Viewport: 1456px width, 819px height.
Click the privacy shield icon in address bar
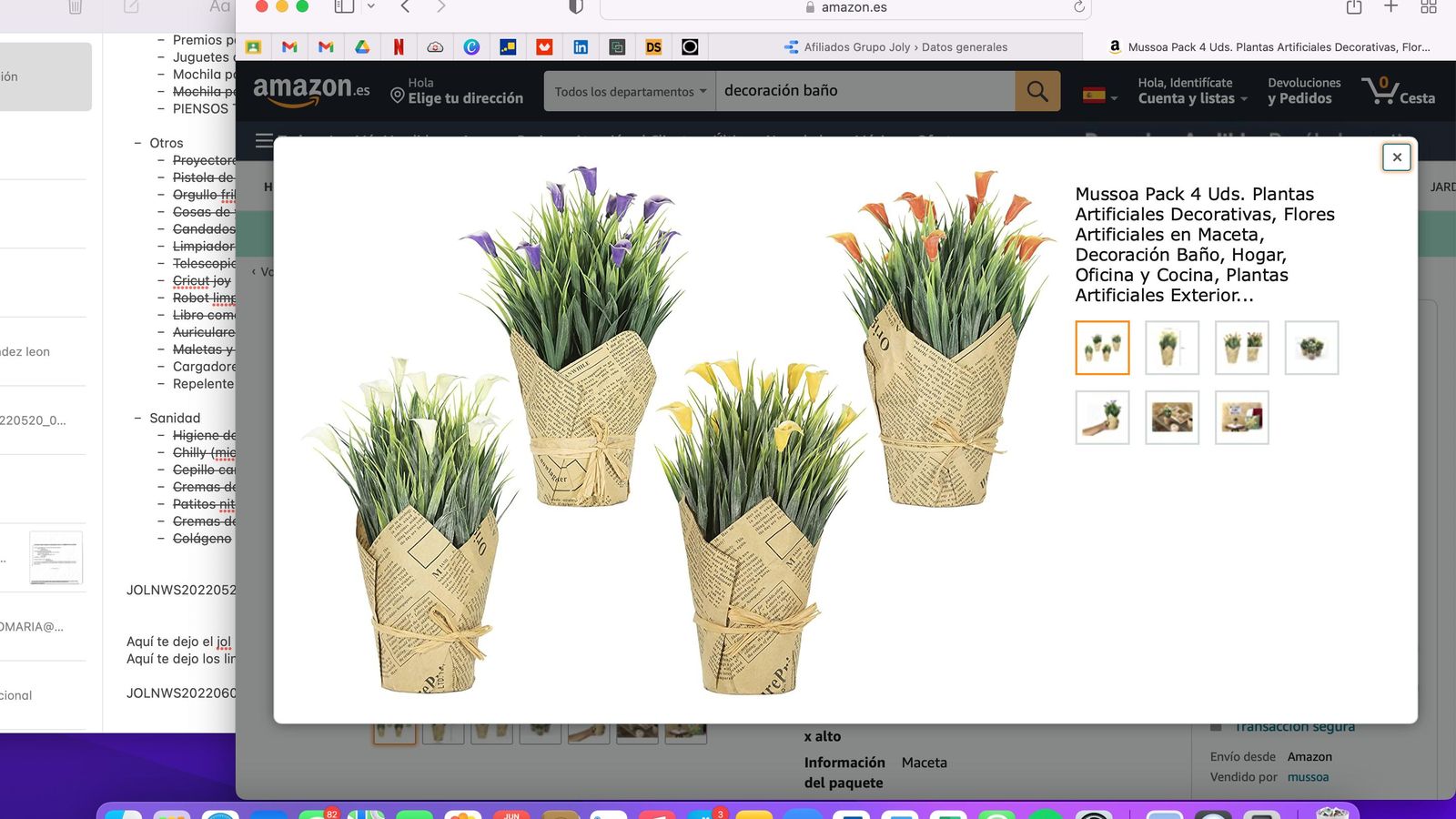click(574, 7)
